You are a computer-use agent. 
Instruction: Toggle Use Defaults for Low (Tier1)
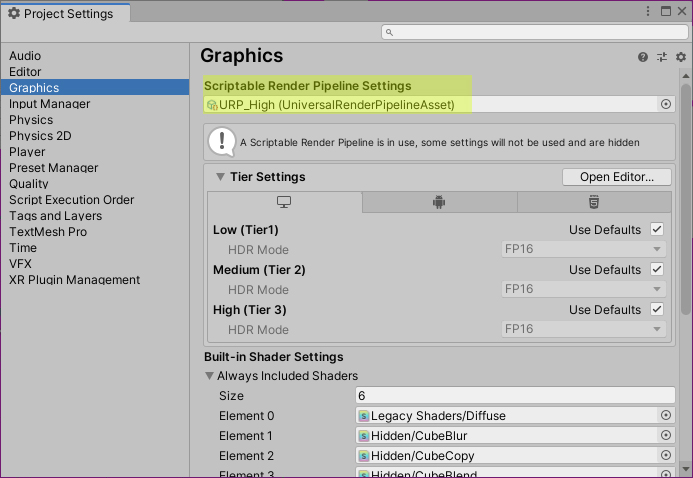point(657,230)
